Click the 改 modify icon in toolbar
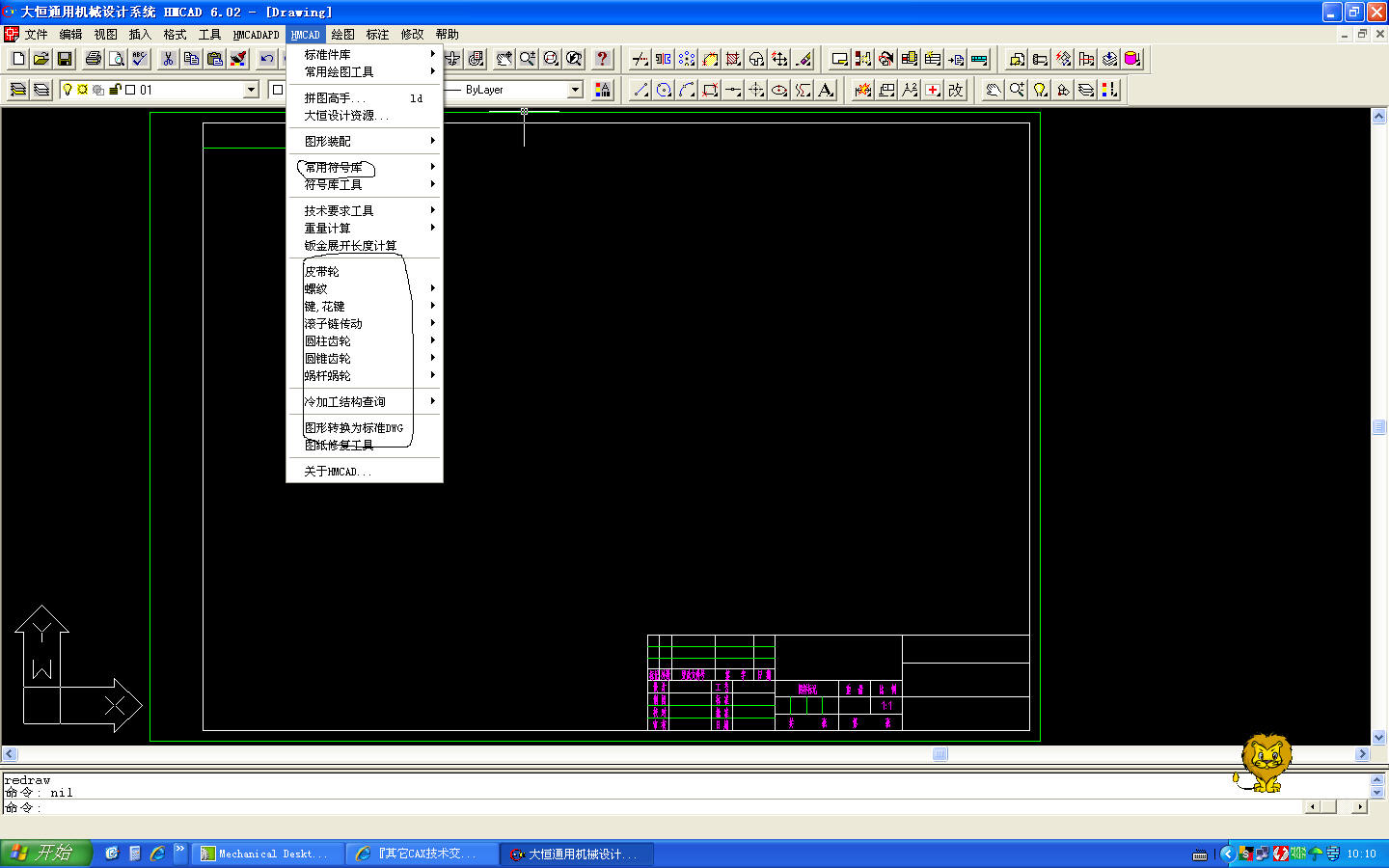This screenshot has height=868, width=1389. (956, 90)
